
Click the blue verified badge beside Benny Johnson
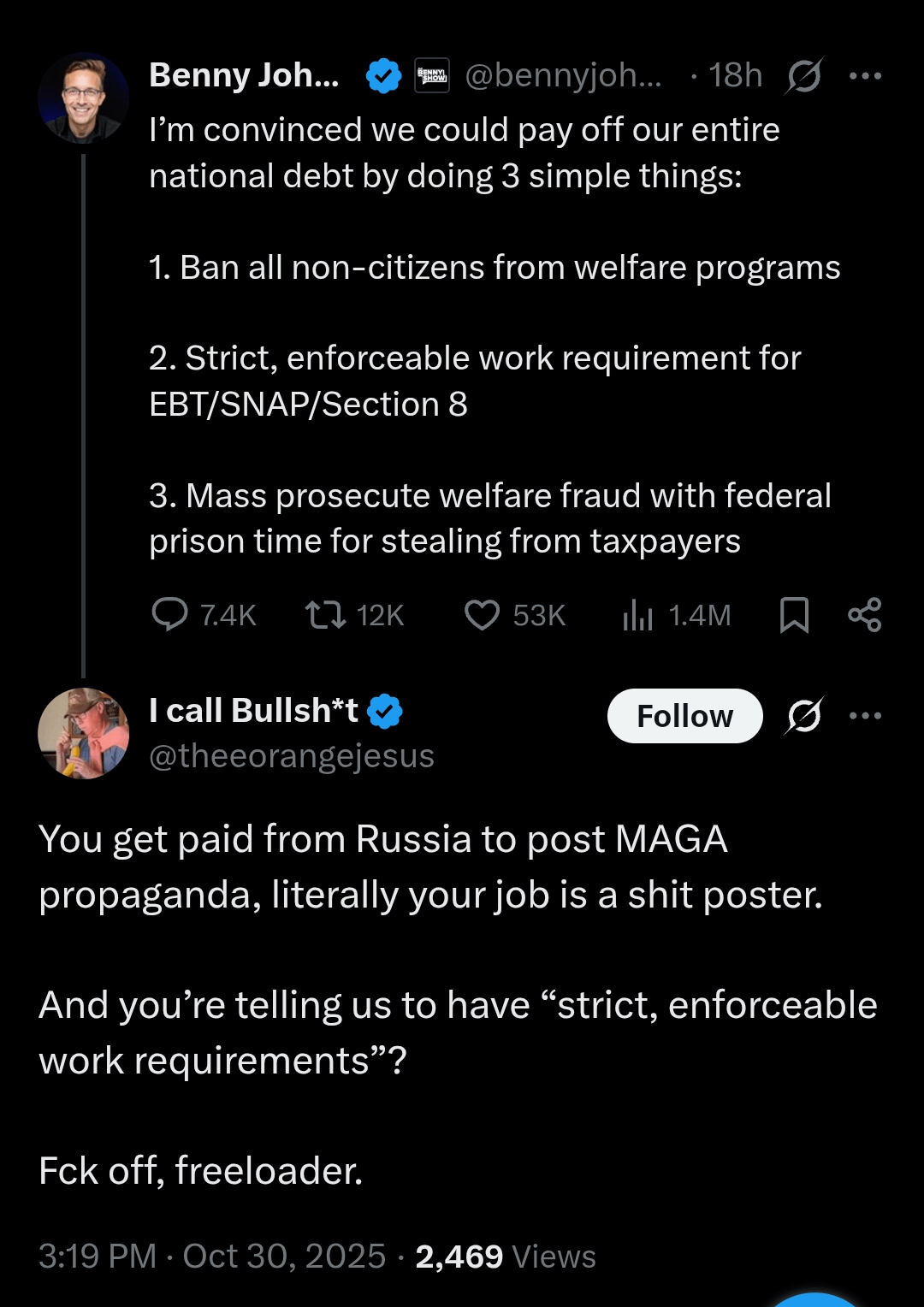click(x=383, y=76)
